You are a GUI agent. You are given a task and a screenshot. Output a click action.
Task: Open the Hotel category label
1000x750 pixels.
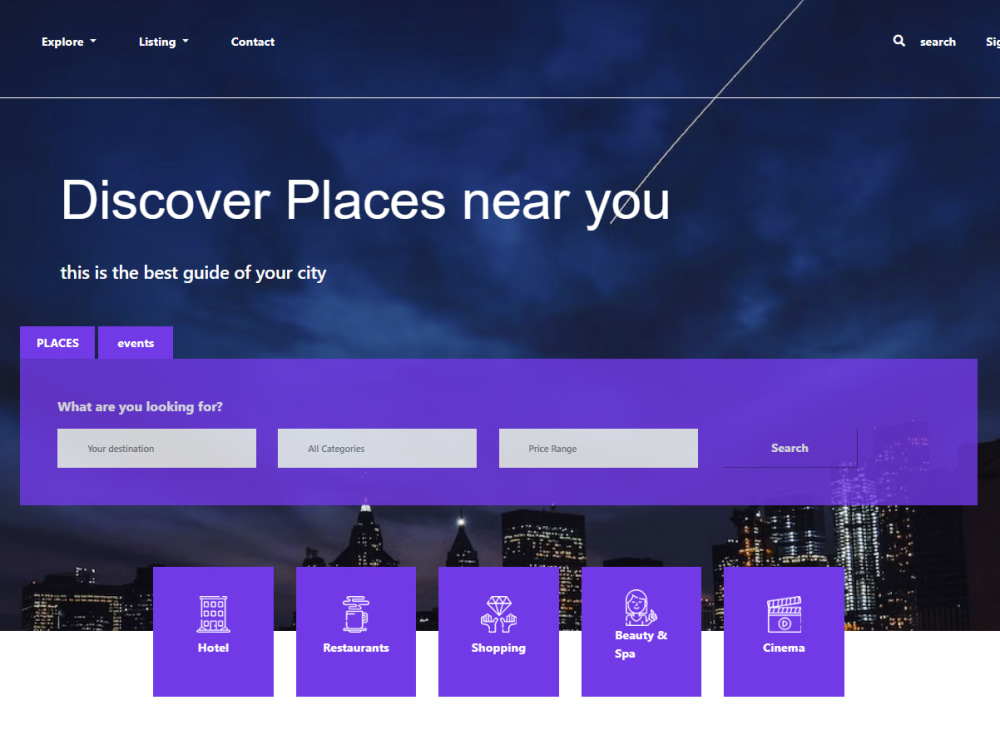213,647
